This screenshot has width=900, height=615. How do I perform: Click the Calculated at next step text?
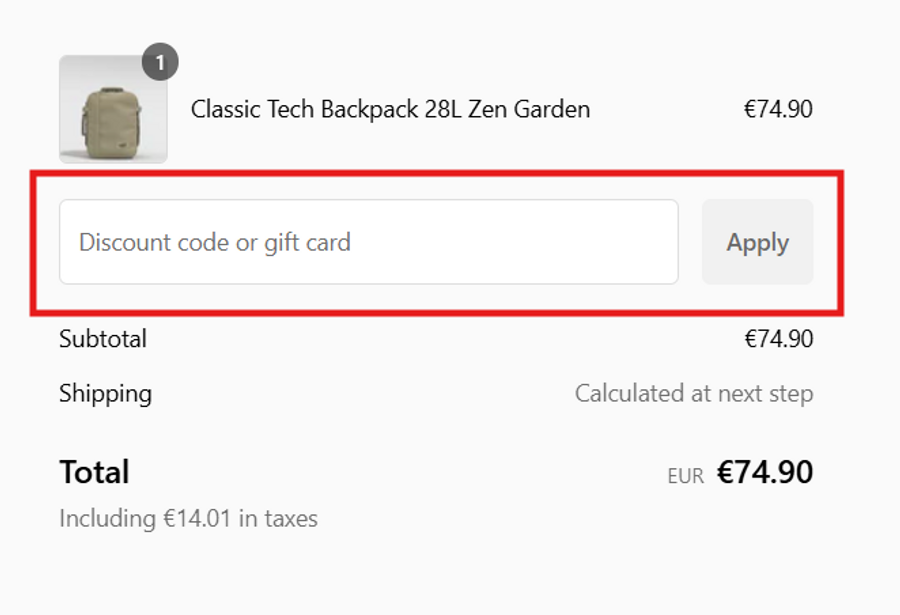tap(693, 393)
